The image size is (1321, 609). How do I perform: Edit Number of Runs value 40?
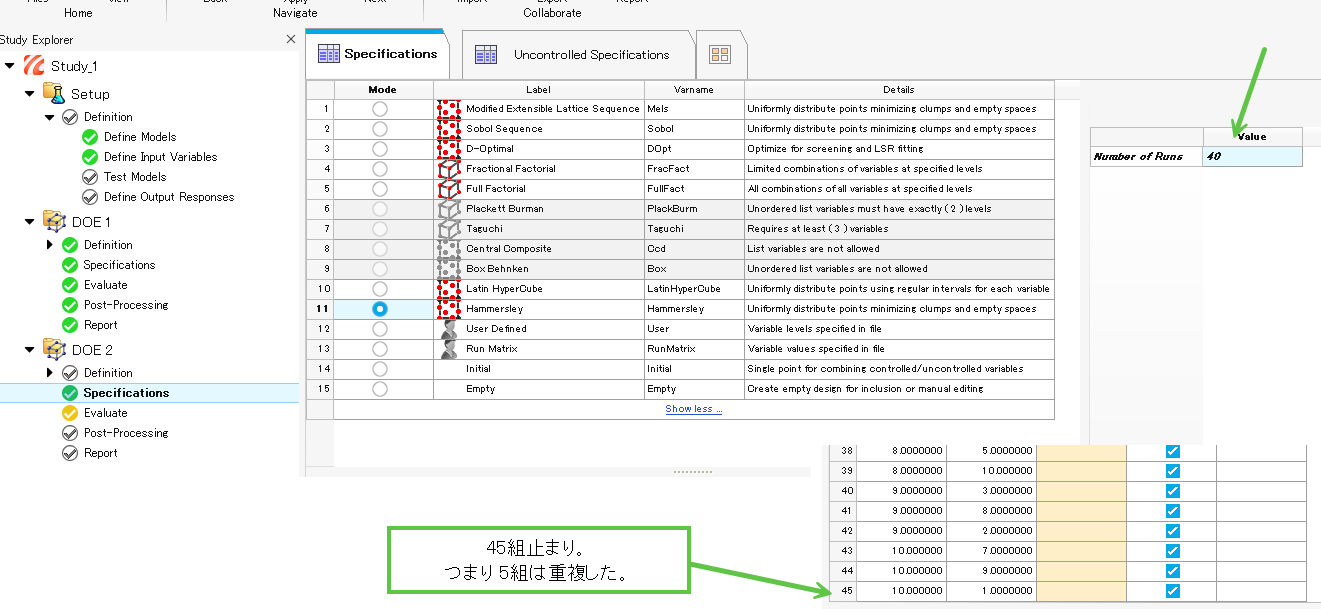coord(1252,157)
